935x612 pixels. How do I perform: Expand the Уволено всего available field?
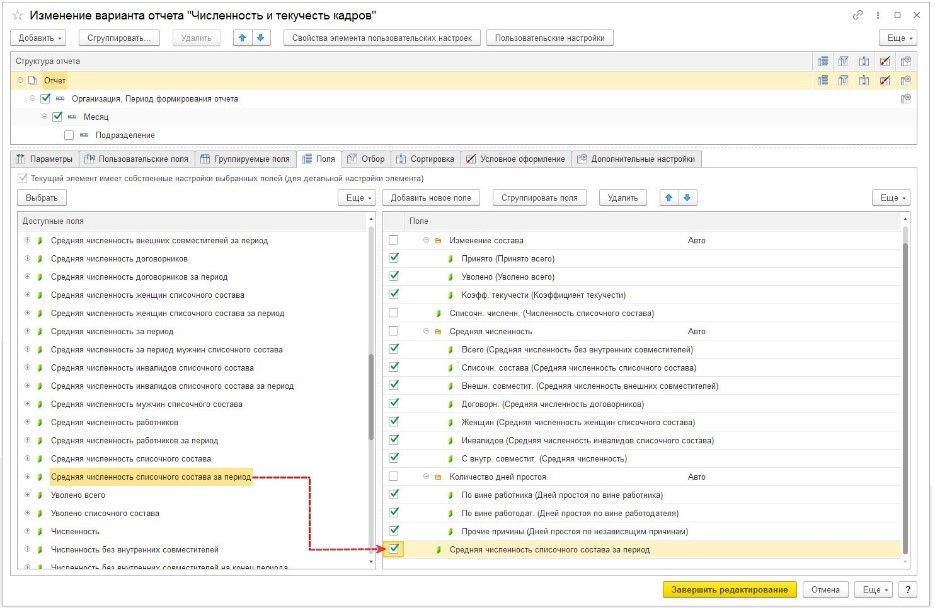click(x=27, y=495)
